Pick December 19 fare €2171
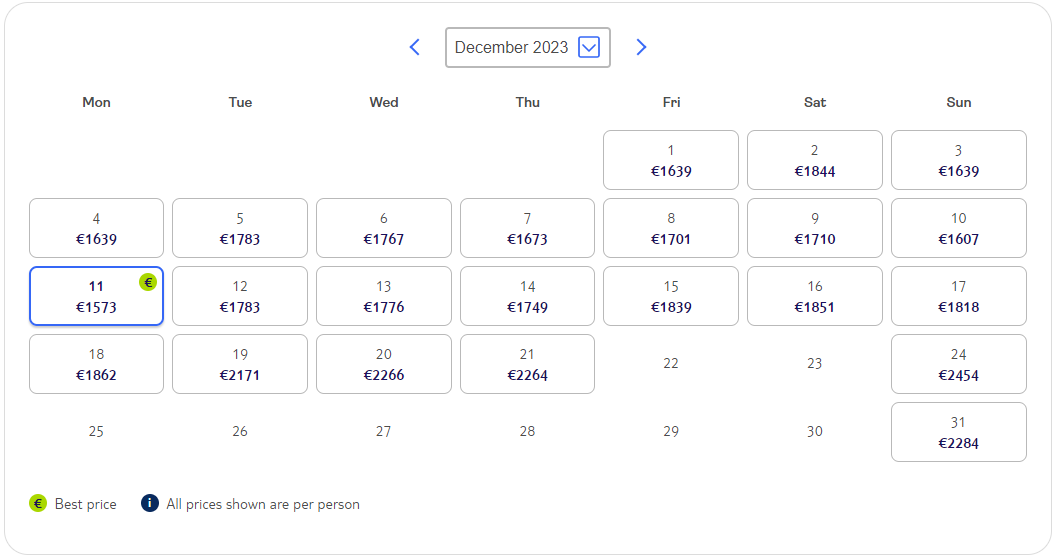This screenshot has height=557, width=1054. 240,364
